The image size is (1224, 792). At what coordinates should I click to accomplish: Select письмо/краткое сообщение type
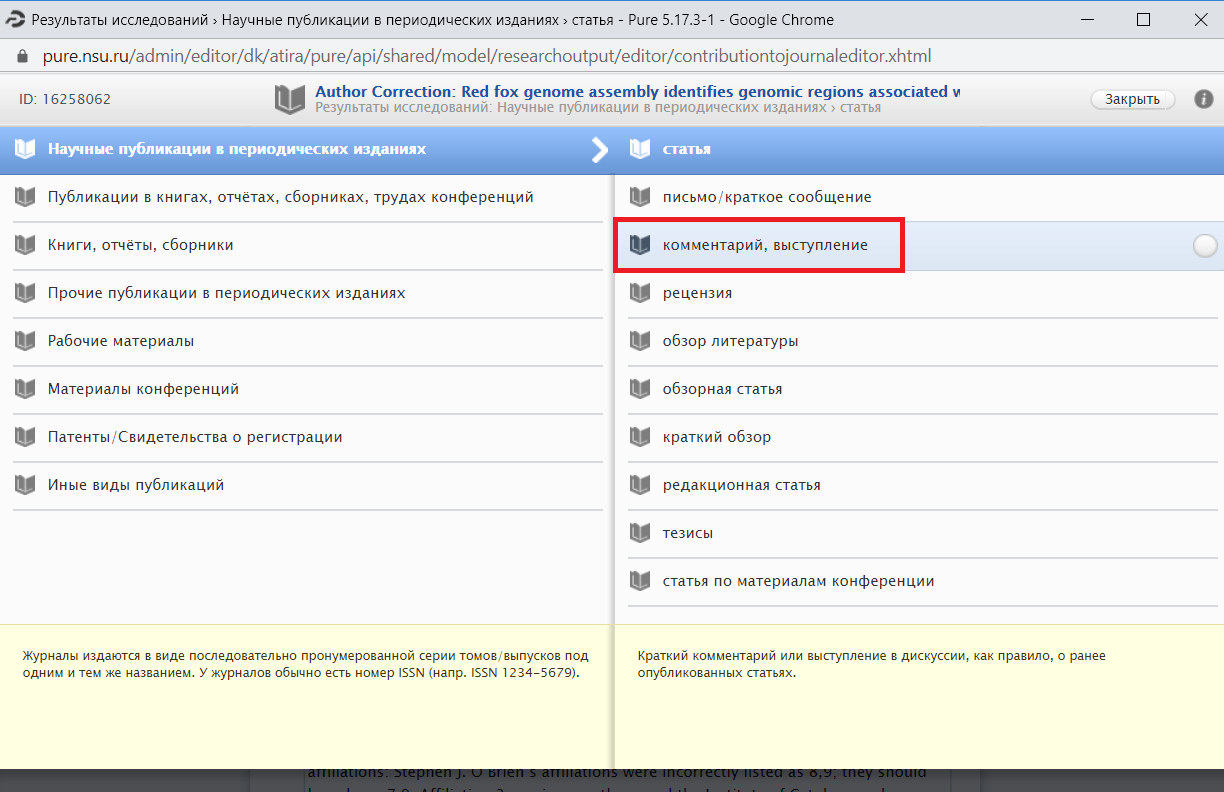pos(767,197)
